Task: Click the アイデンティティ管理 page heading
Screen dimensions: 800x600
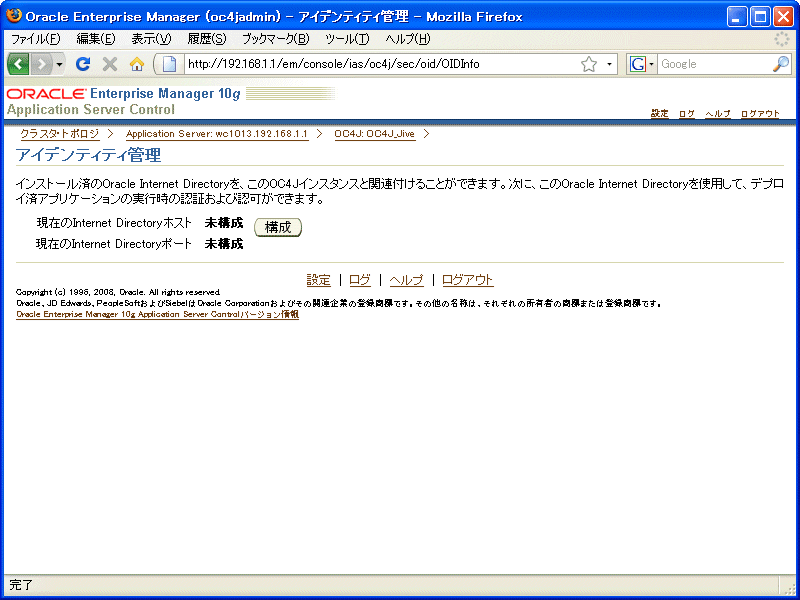Action: 88,155
